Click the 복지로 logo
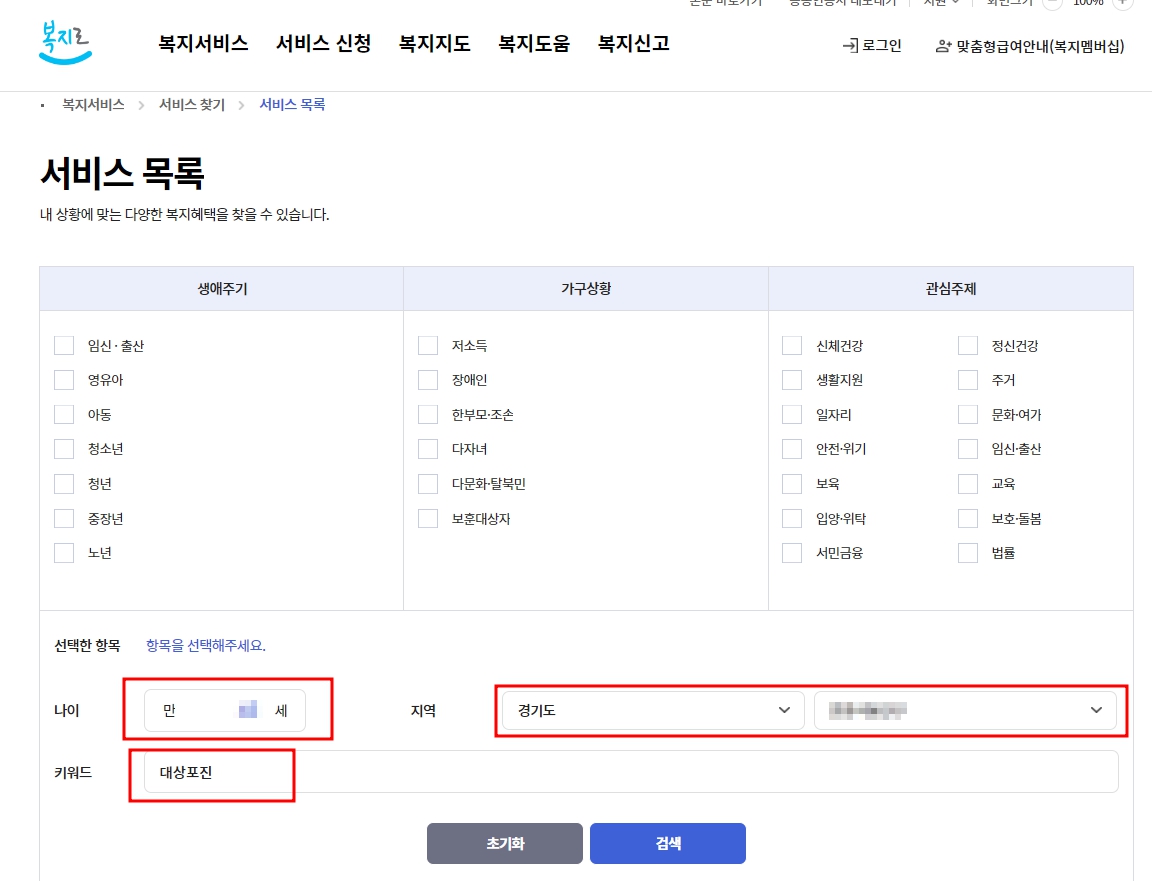 coord(64,44)
